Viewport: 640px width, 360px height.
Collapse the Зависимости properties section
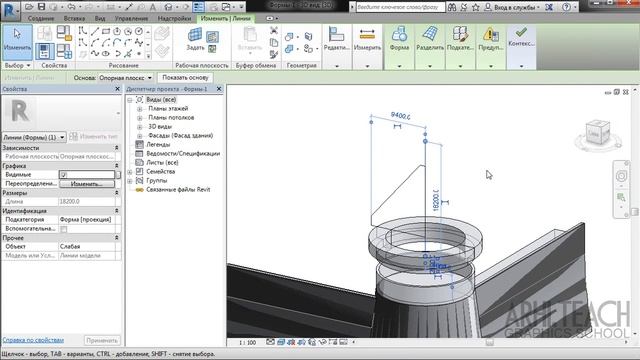(x=116, y=148)
